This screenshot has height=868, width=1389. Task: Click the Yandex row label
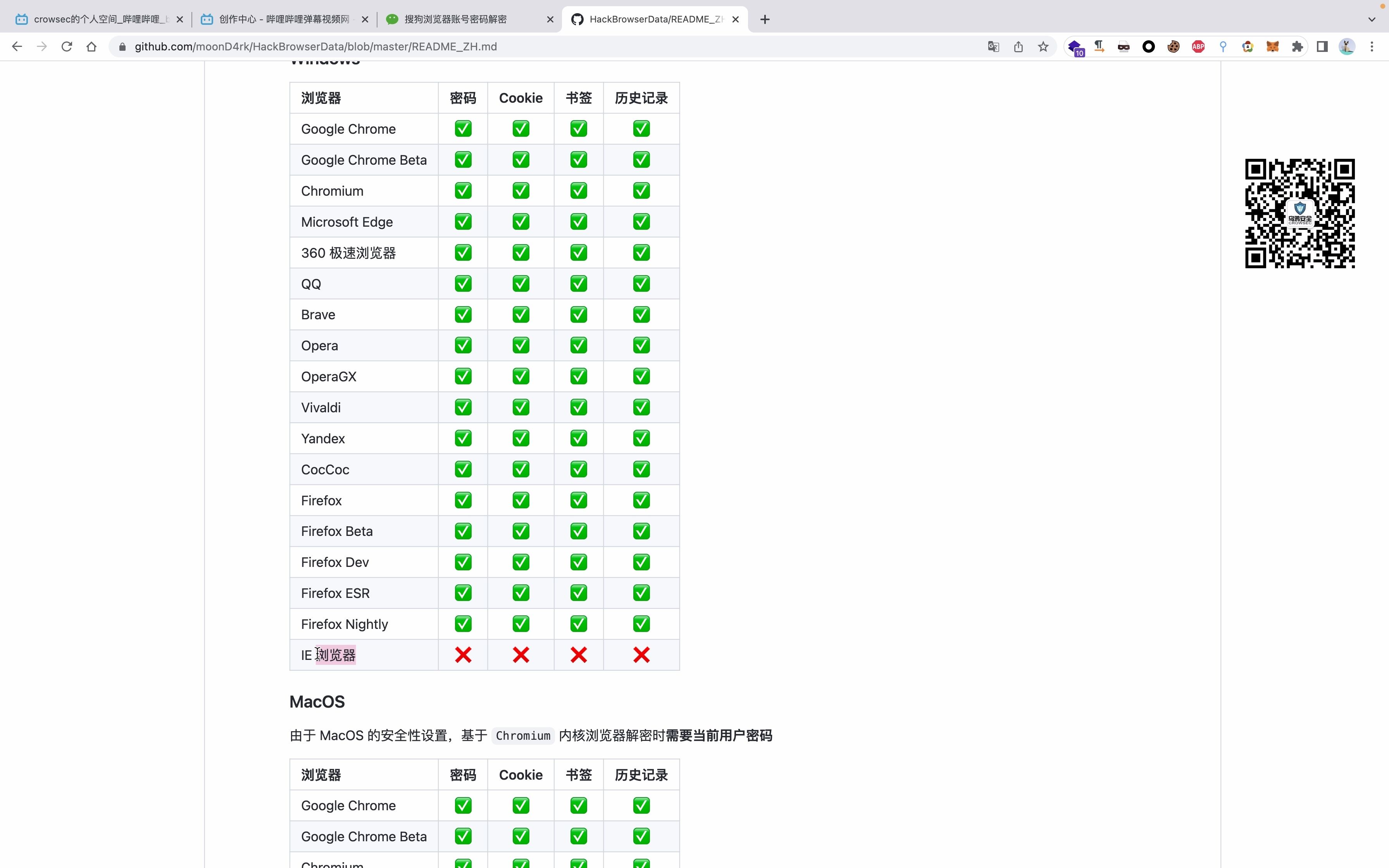pos(323,439)
